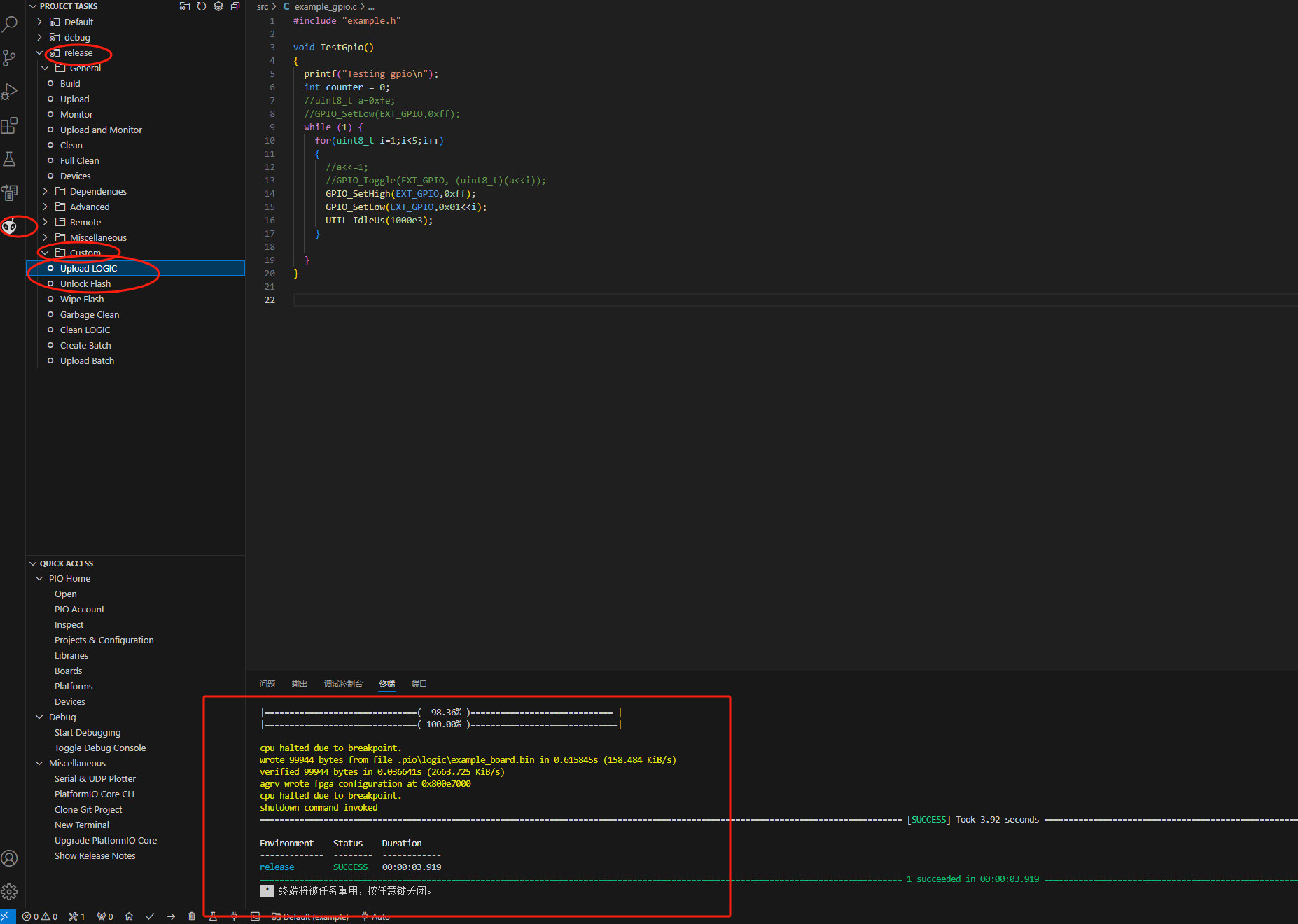Open Serial & UDP Plotter
1298x924 pixels.
[95, 779]
